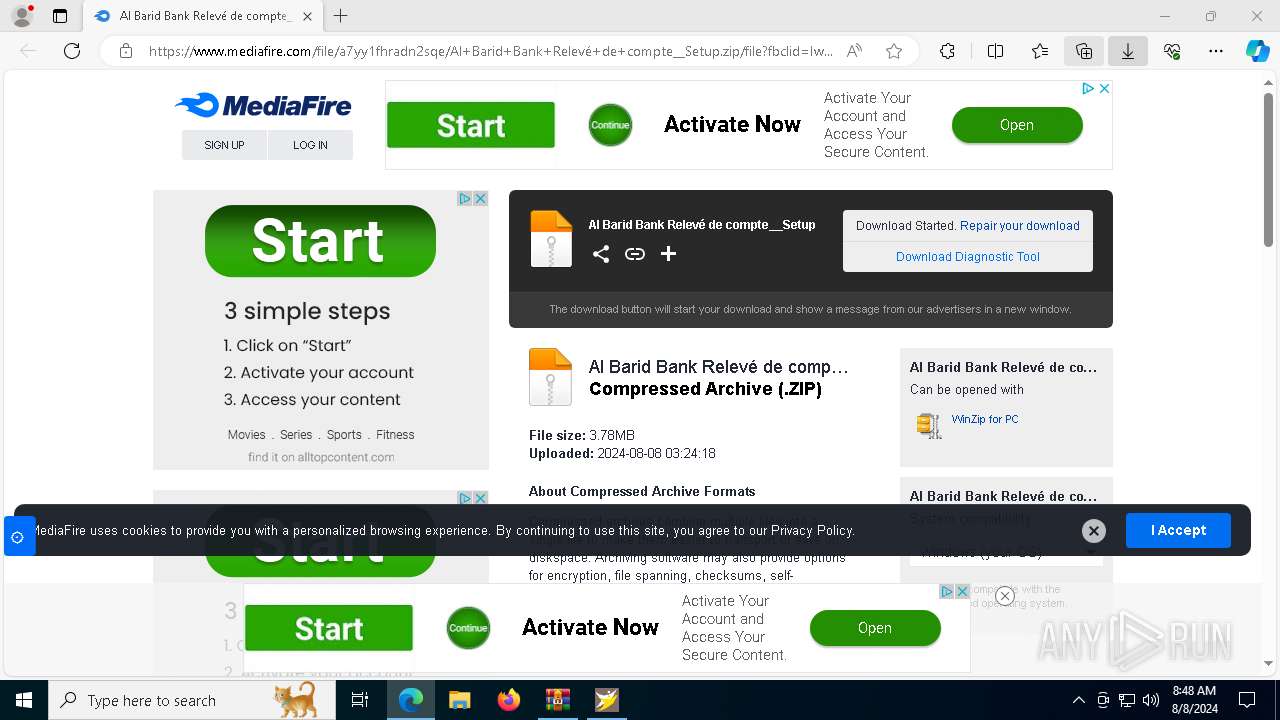Click the LOG IN button
Image resolution: width=1280 pixels, height=720 pixels.
[x=310, y=145]
